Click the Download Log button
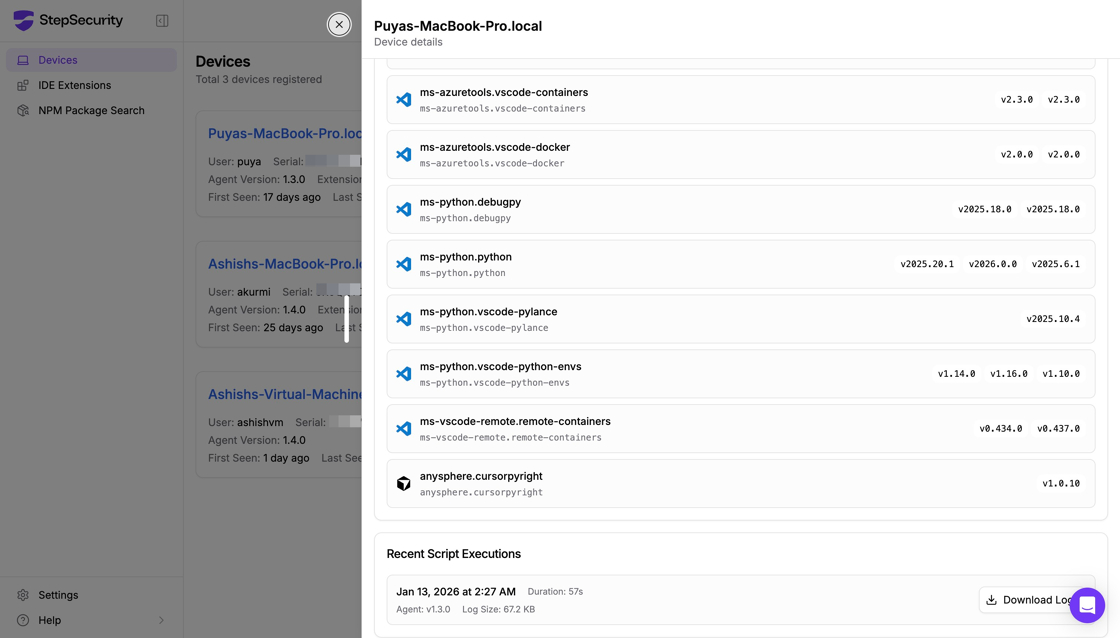This screenshot has height=638, width=1120. pos(1029,600)
